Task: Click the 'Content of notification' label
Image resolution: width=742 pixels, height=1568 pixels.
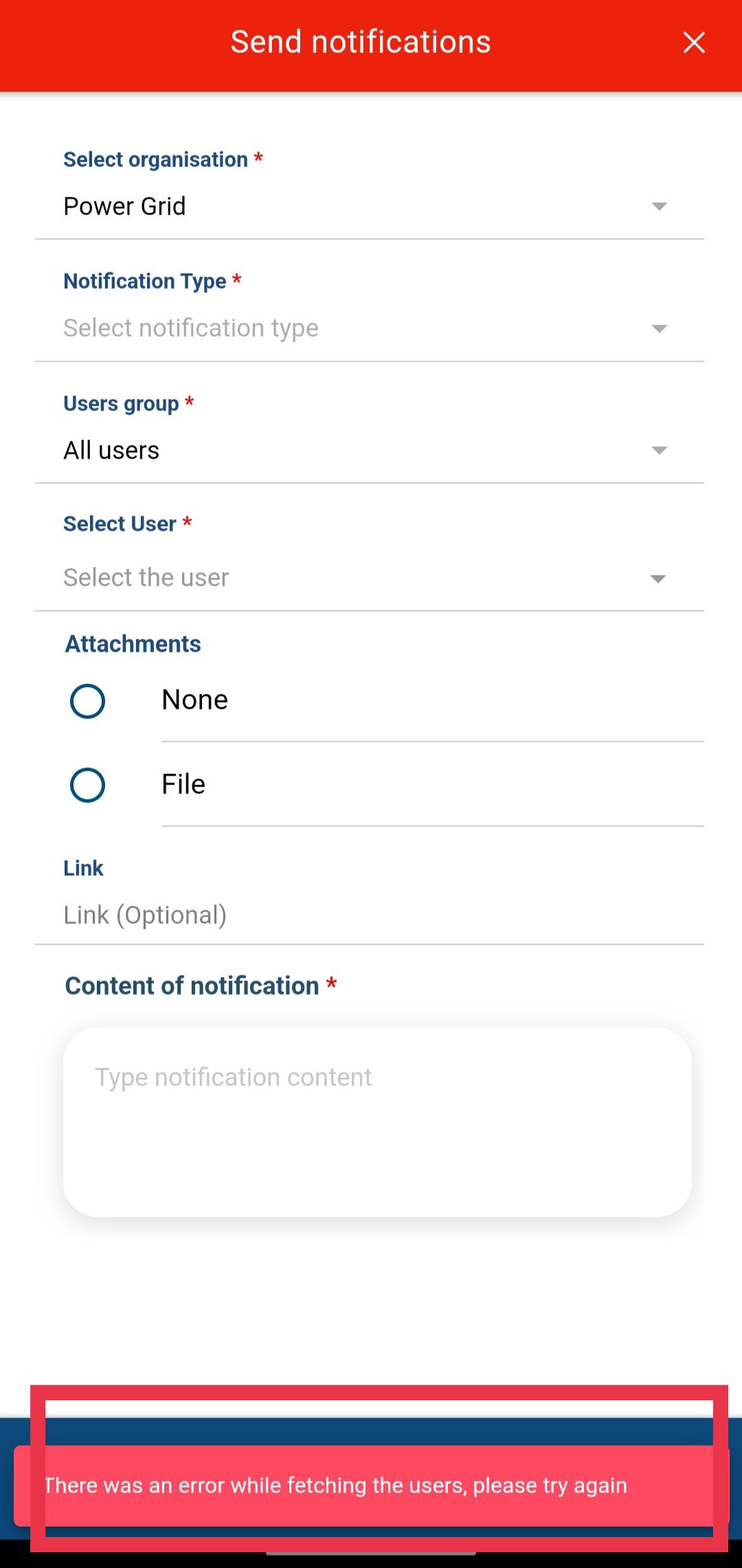Action: tap(192, 986)
